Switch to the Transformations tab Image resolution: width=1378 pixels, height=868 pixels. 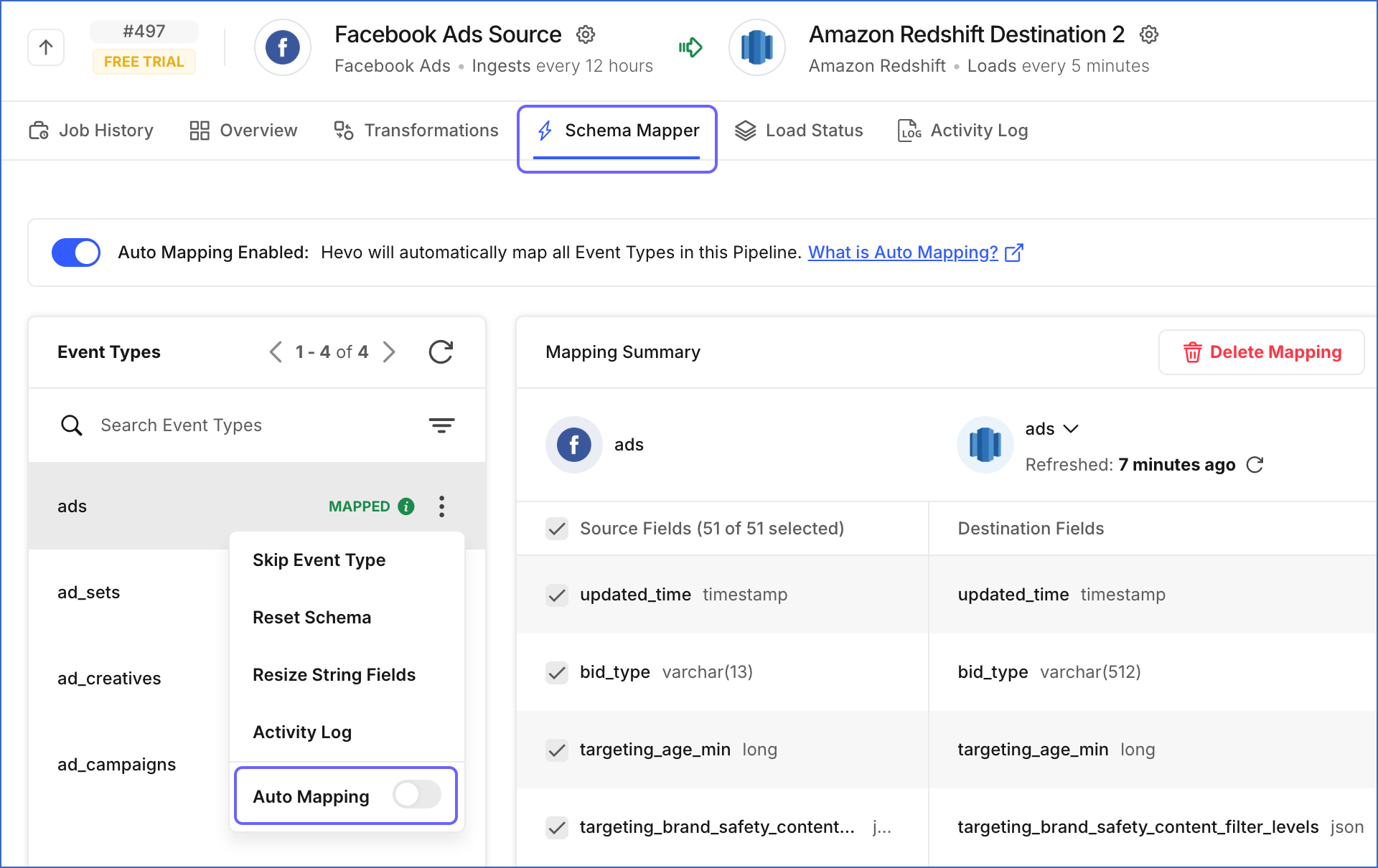tap(416, 131)
